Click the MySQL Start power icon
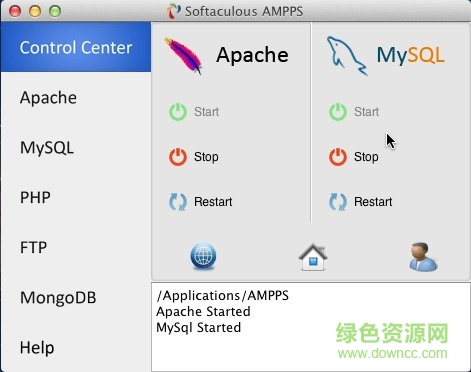 coord(338,112)
